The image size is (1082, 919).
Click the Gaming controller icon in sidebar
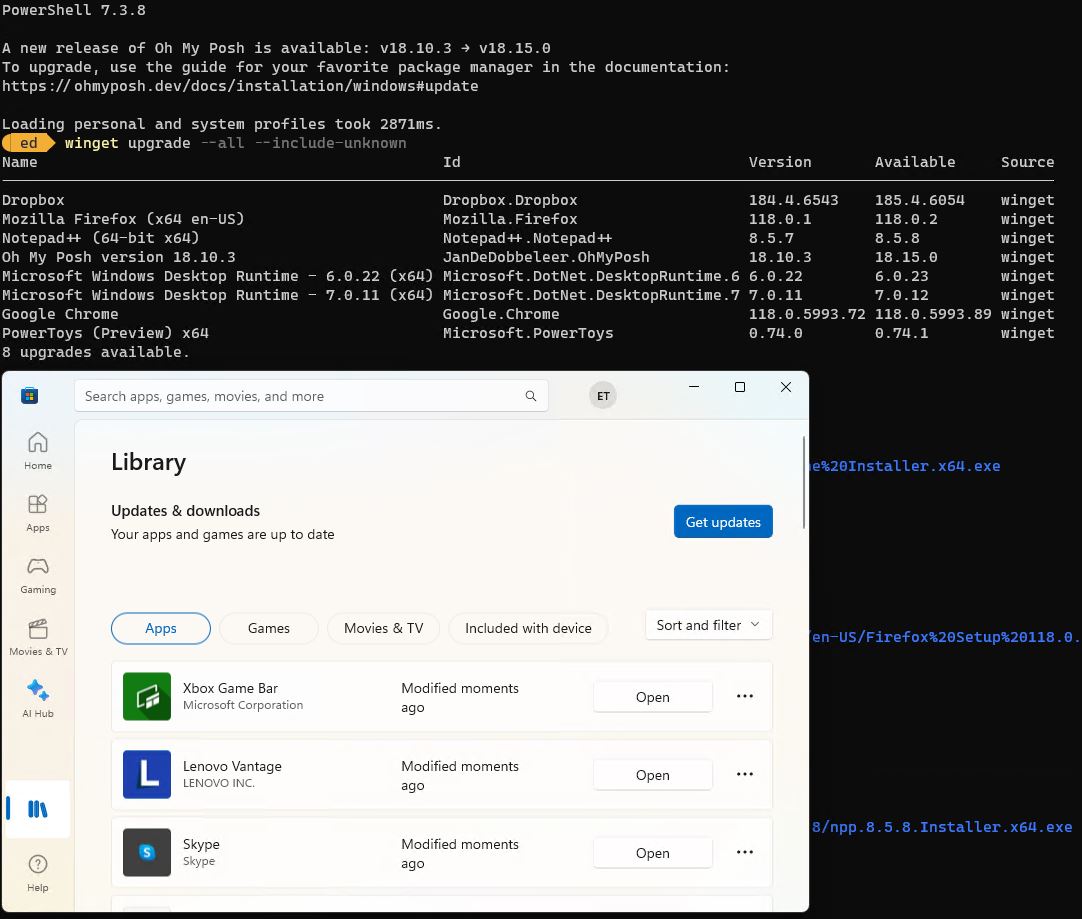(x=37, y=568)
